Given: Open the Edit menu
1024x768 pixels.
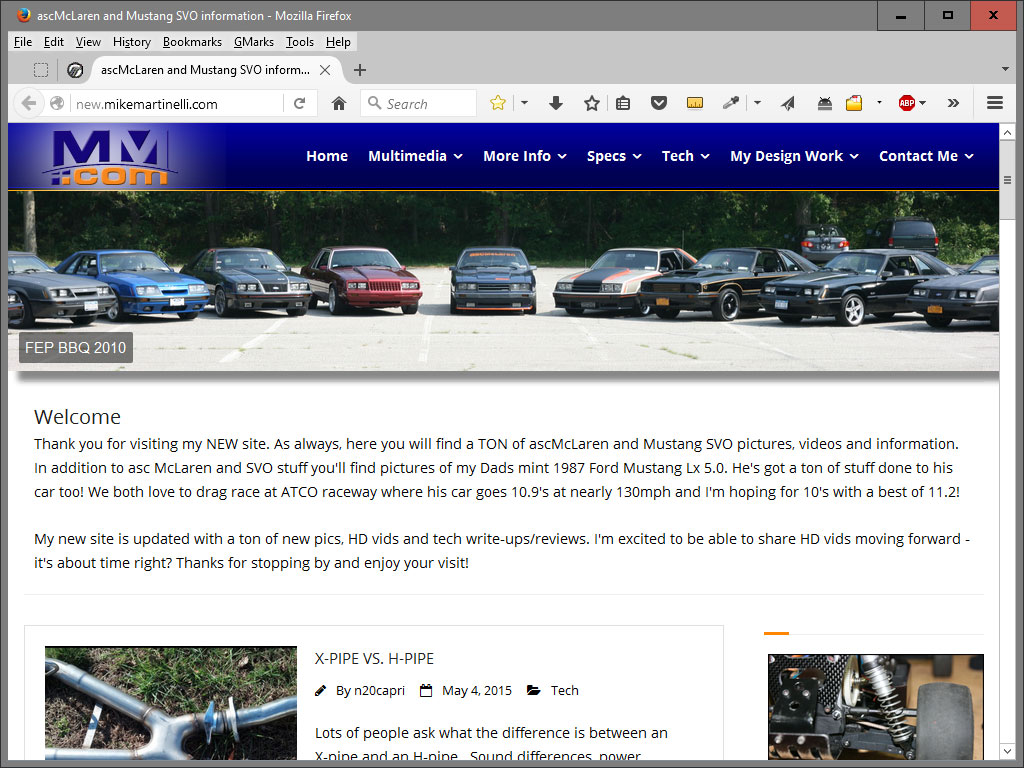Looking at the screenshot, I should coord(54,42).
